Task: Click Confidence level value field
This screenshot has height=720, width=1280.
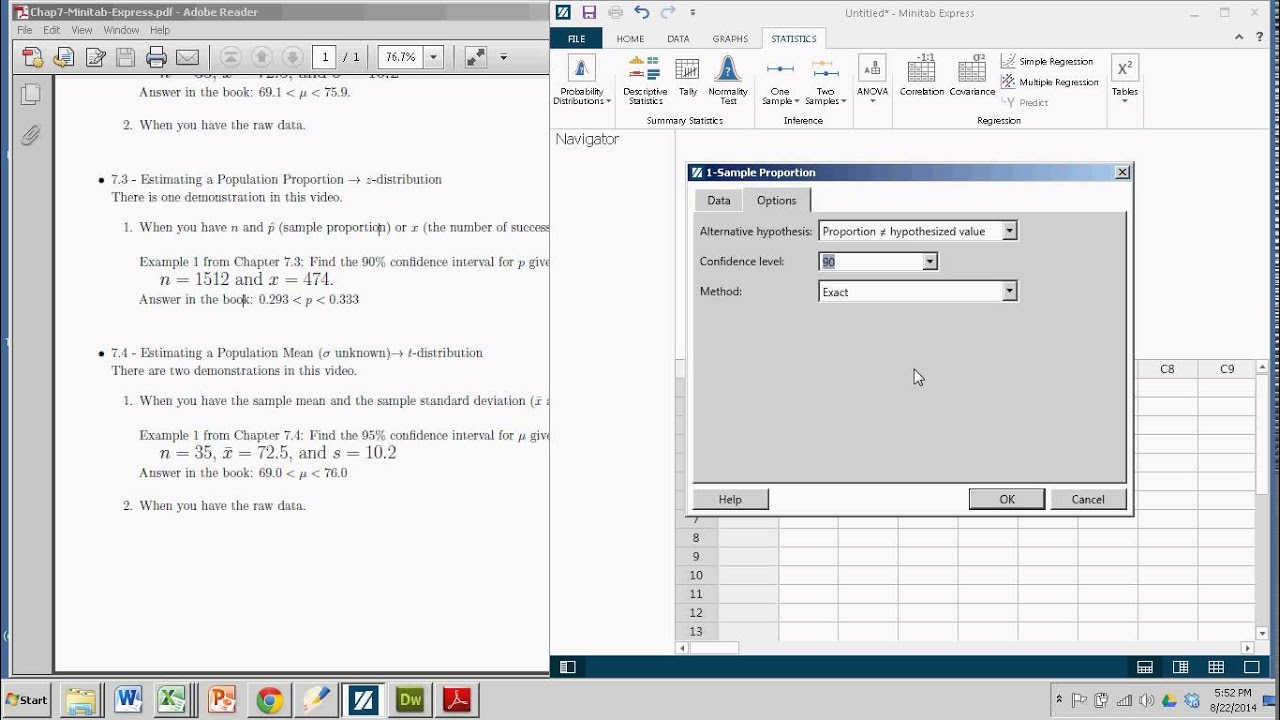Action: pos(871,261)
